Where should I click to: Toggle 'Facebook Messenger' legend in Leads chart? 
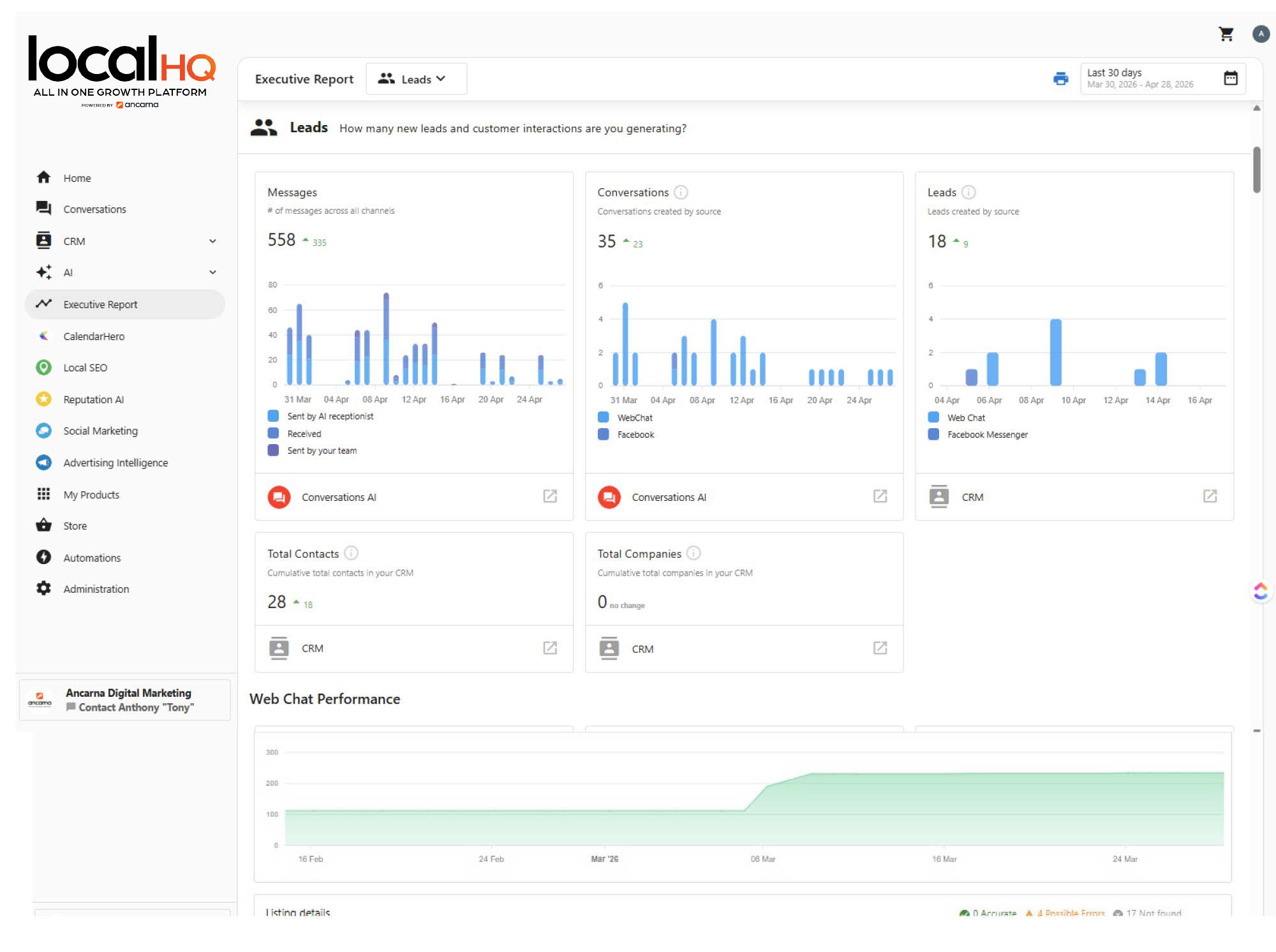point(978,435)
